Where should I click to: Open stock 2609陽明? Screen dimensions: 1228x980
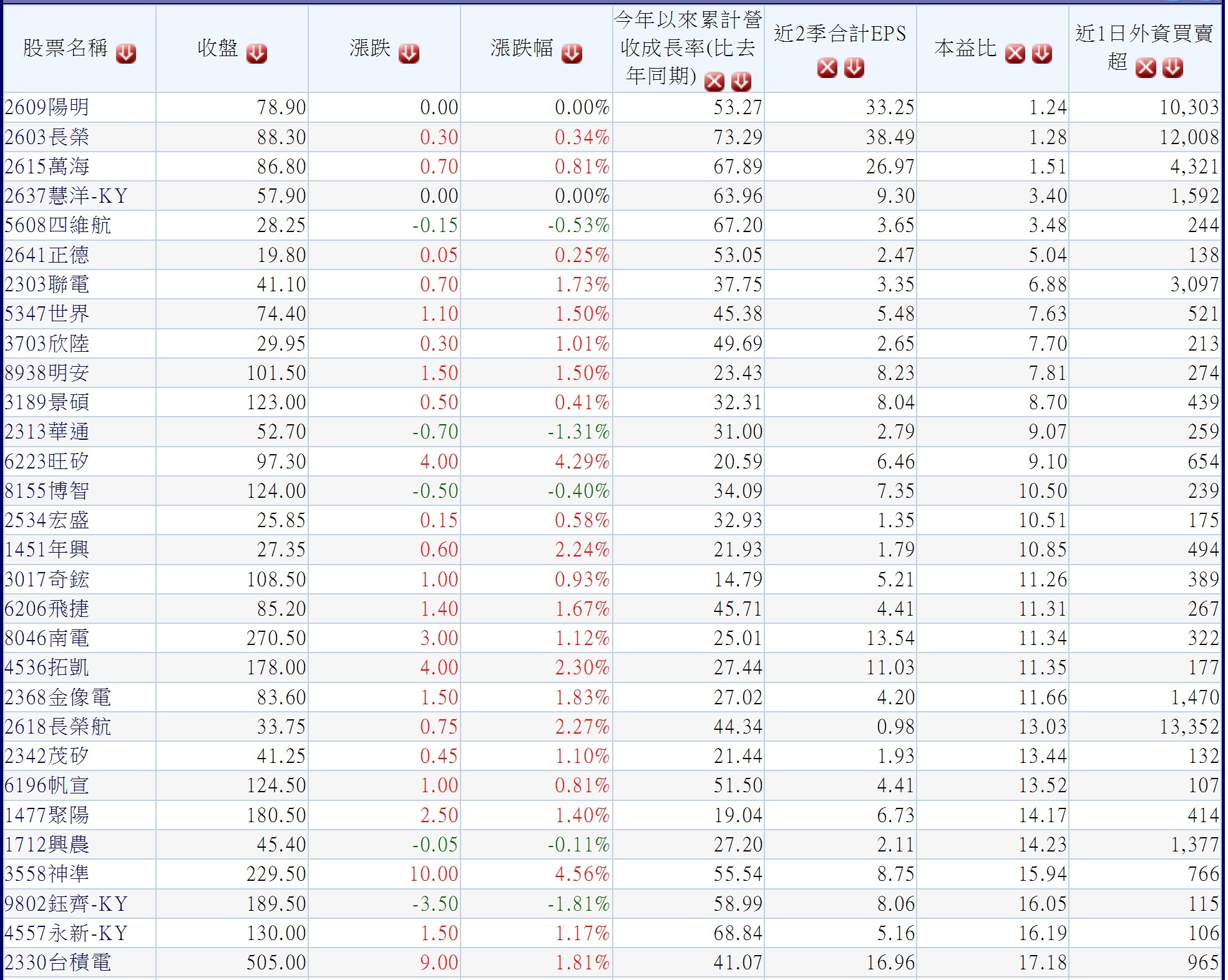47,107
